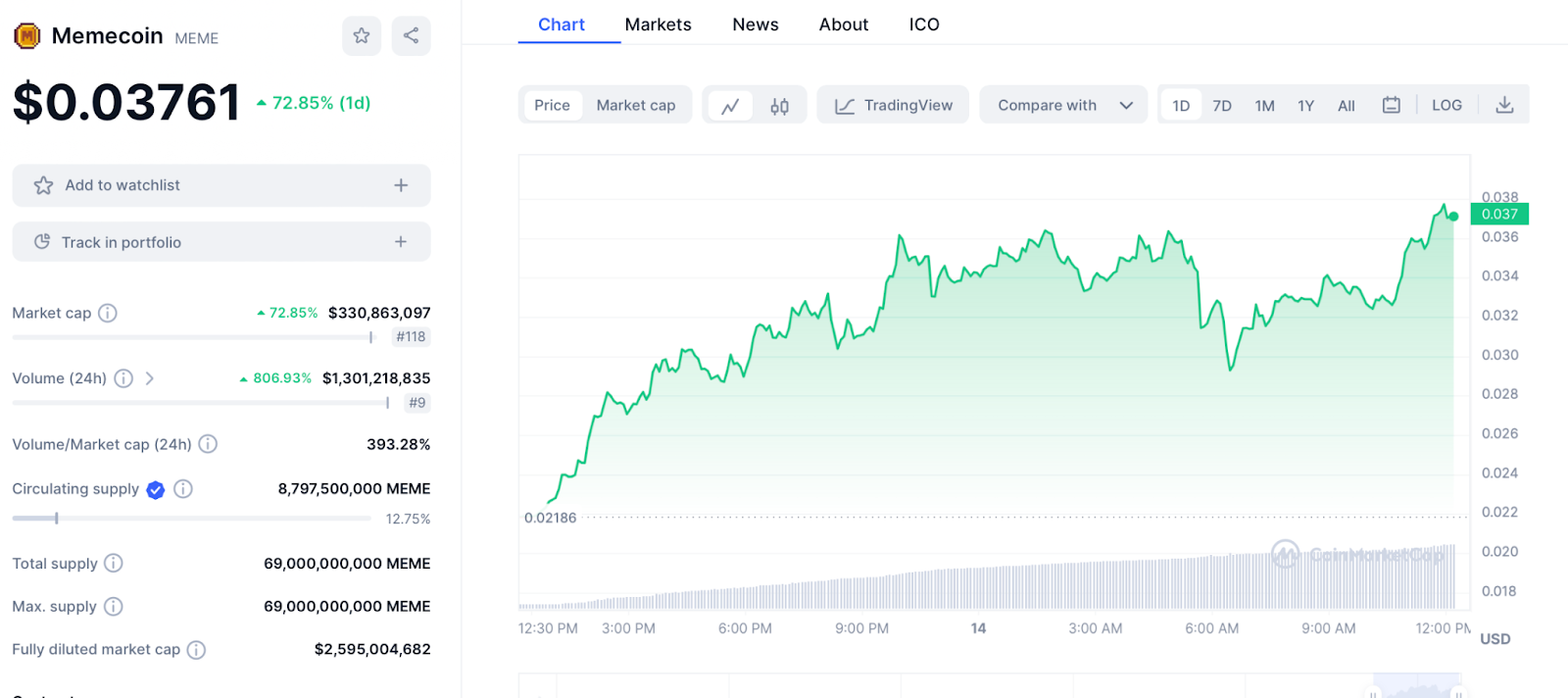Viewport: 1568px width, 698px height.
Task: Click the circulating supply verified badge
Action: (x=156, y=489)
